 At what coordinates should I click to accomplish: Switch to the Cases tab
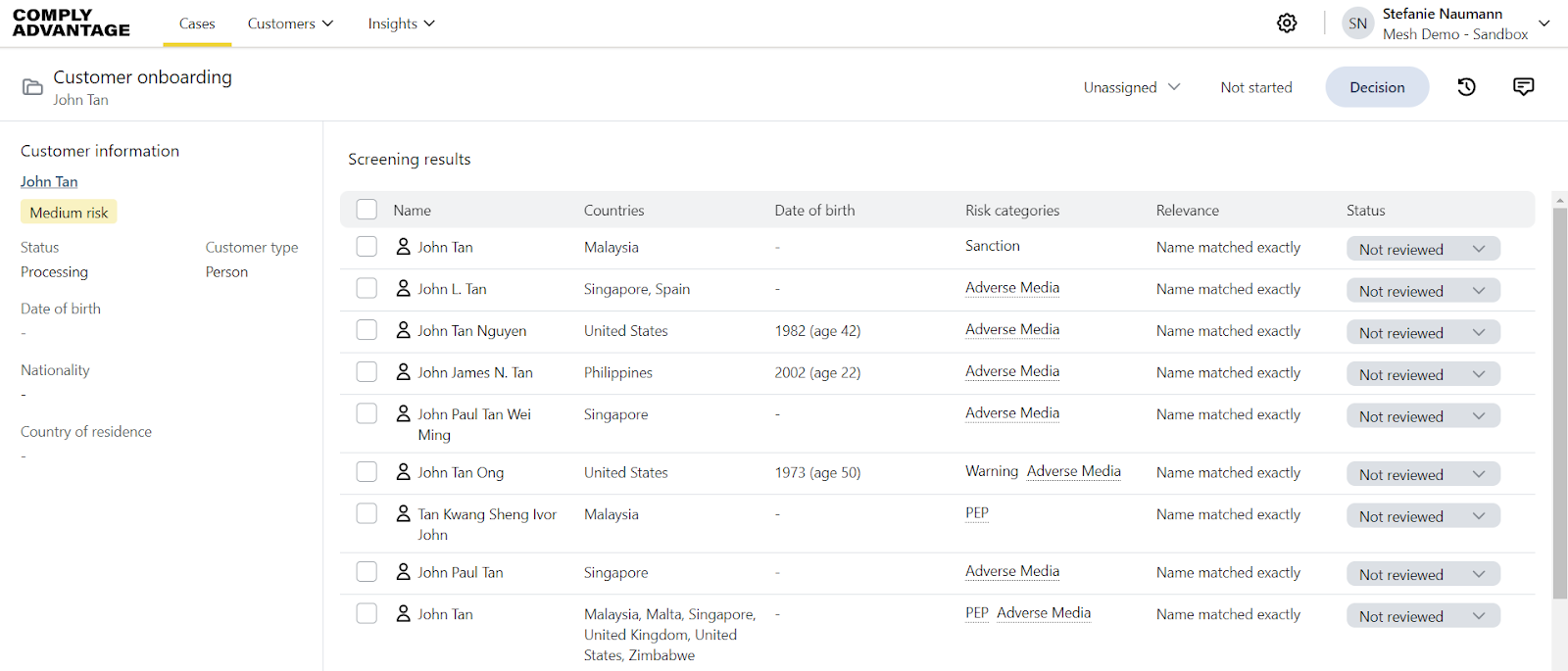(197, 24)
